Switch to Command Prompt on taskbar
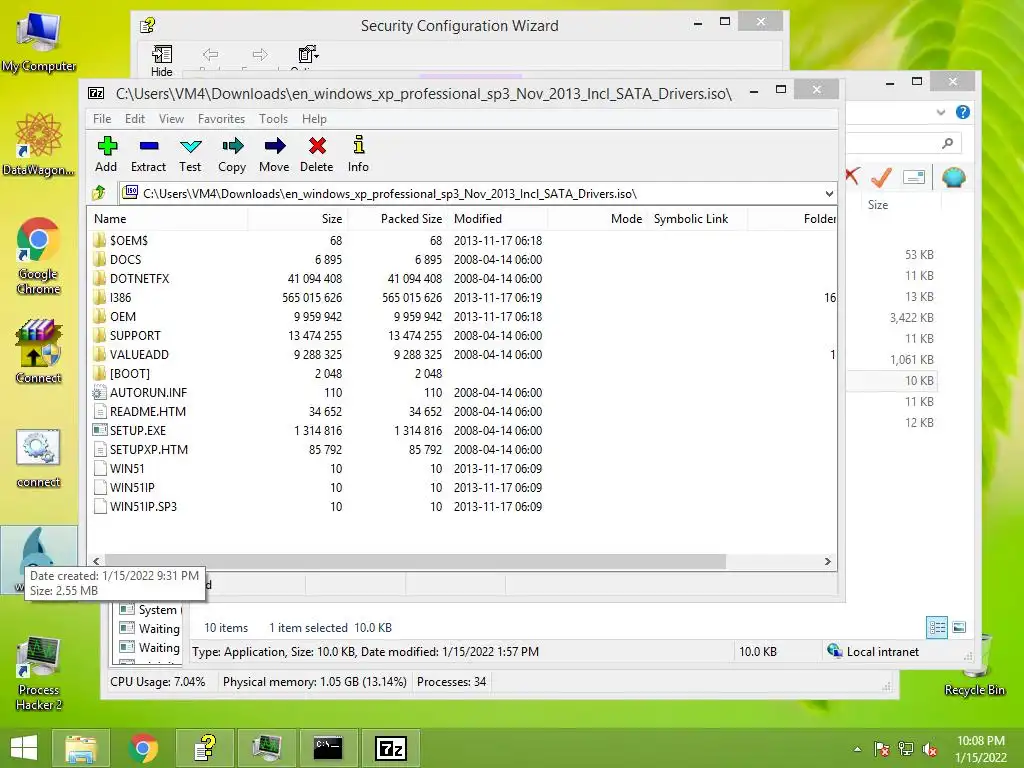 tap(328, 748)
